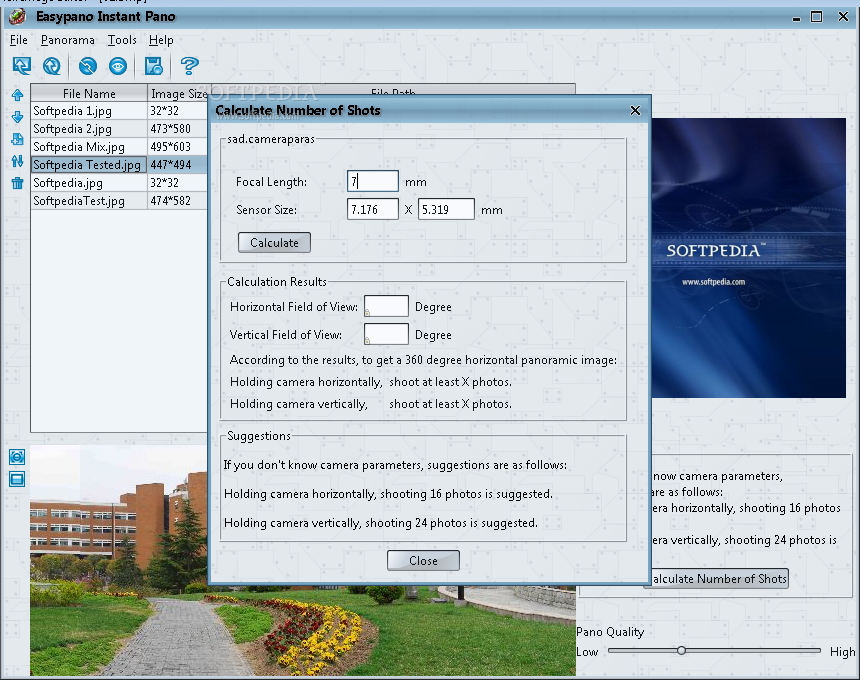The height and width of the screenshot is (680, 860).
Task: Open the Tools menu
Action: [x=122, y=40]
